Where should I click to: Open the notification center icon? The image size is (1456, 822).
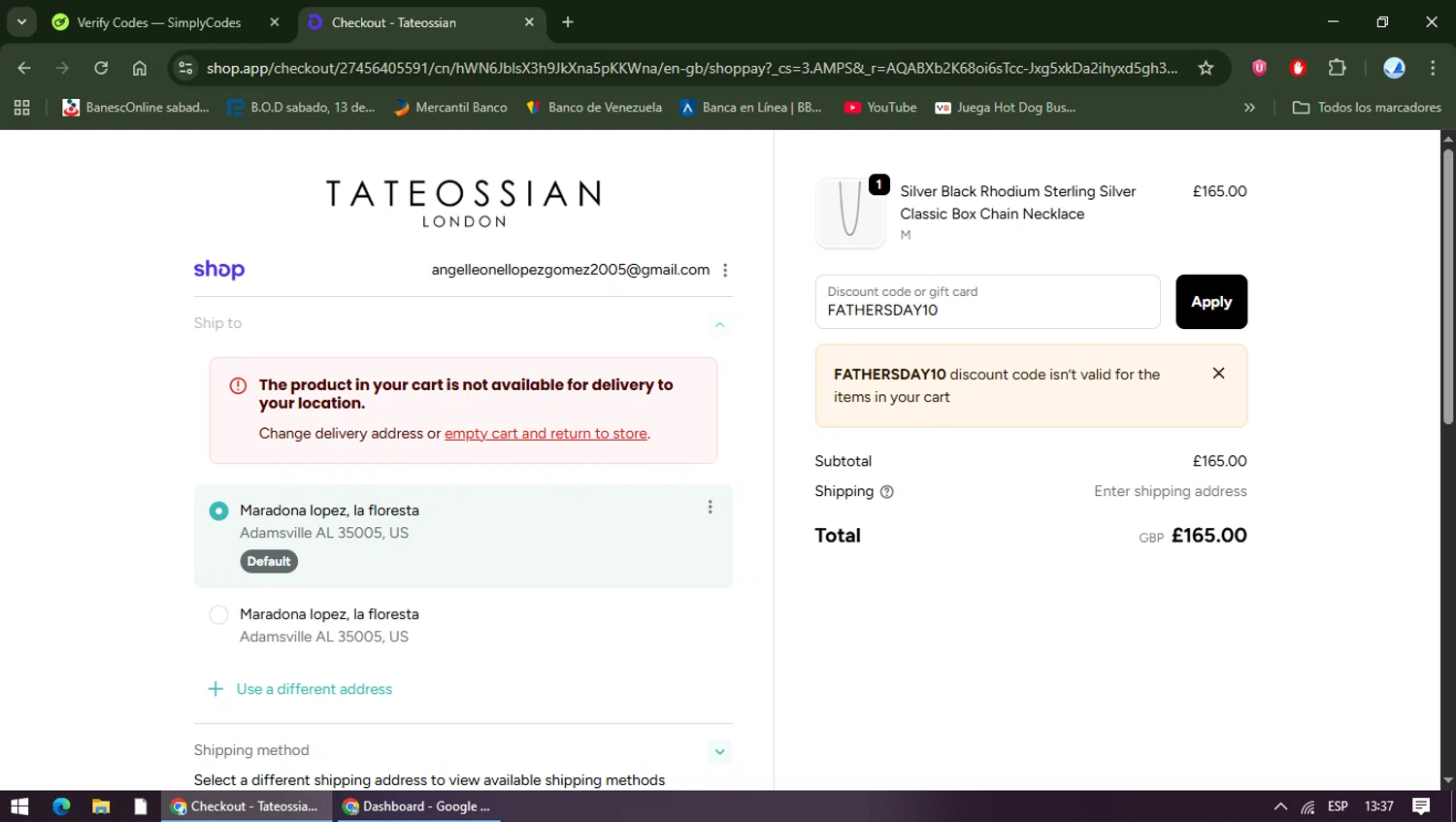pos(1421,806)
